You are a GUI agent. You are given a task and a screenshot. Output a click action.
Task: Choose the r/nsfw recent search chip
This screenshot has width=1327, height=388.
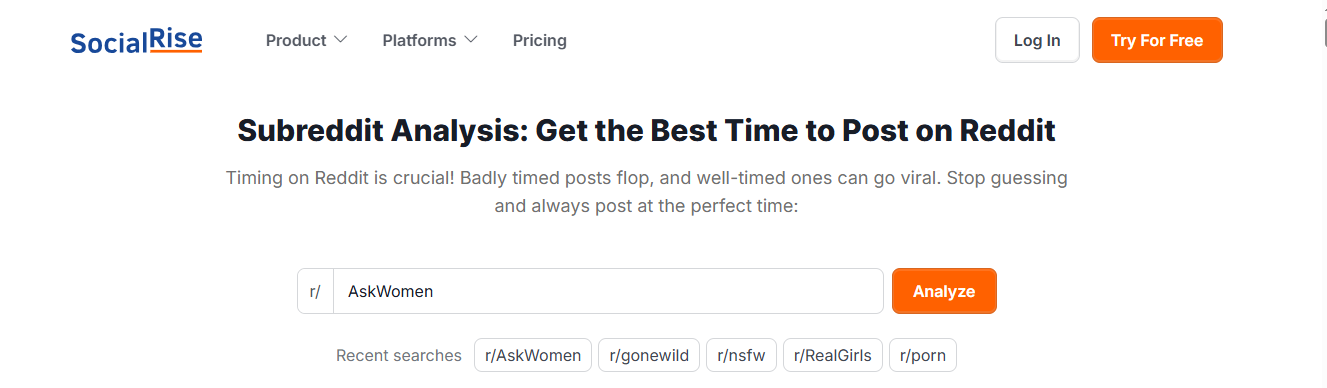(741, 355)
